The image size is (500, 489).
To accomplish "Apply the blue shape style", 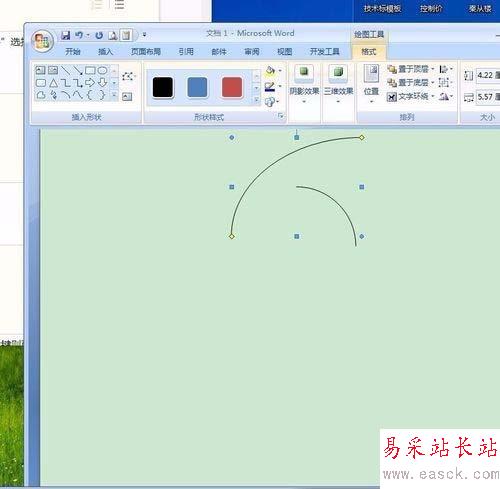I will tap(197, 87).
